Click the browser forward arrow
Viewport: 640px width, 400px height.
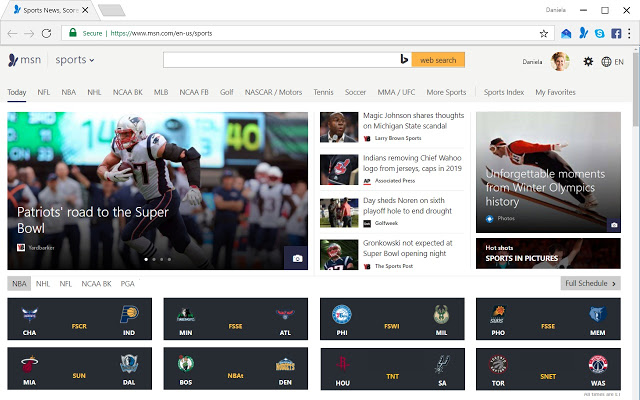click(29, 33)
